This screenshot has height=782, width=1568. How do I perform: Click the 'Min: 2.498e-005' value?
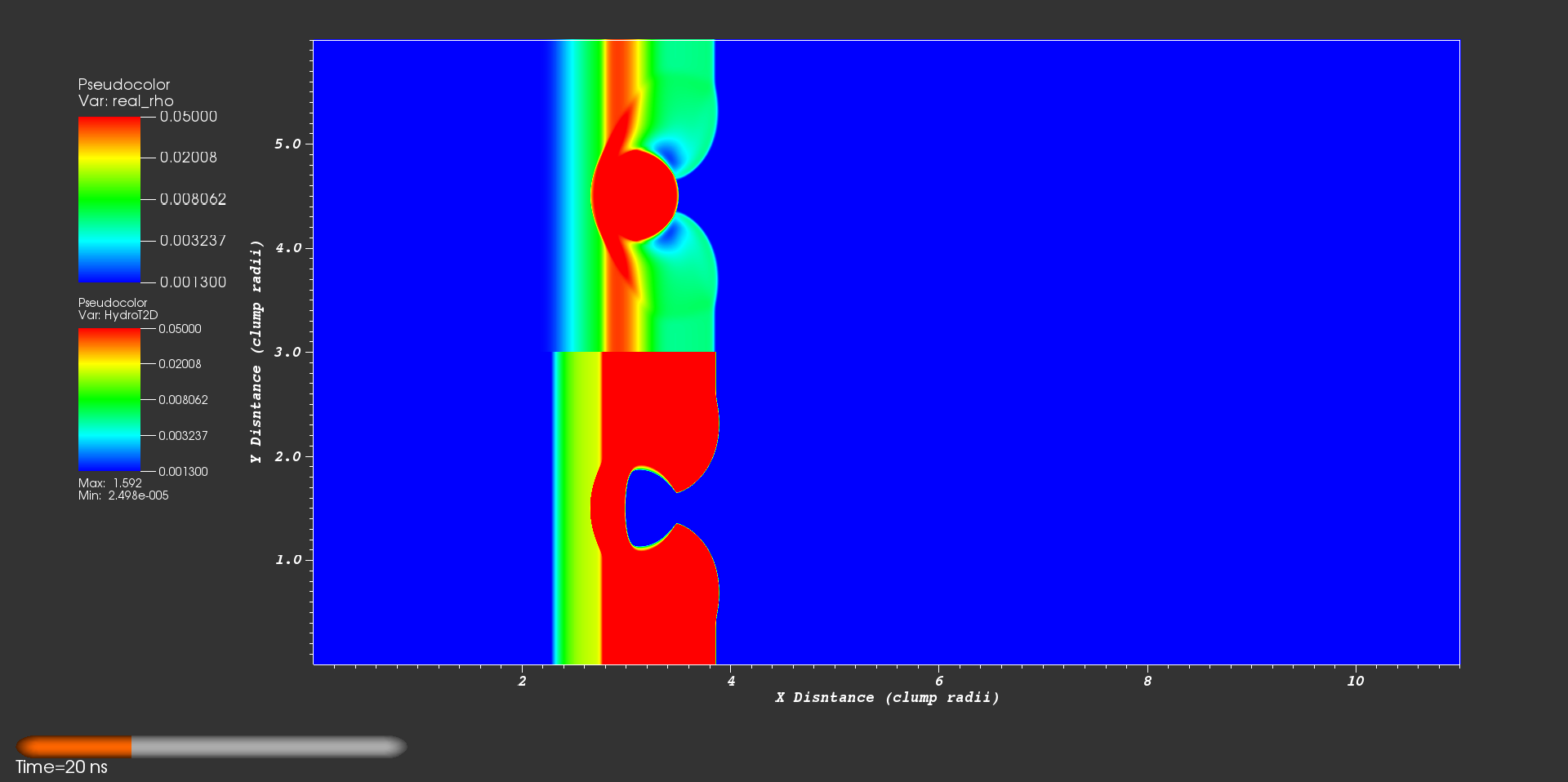[123, 495]
